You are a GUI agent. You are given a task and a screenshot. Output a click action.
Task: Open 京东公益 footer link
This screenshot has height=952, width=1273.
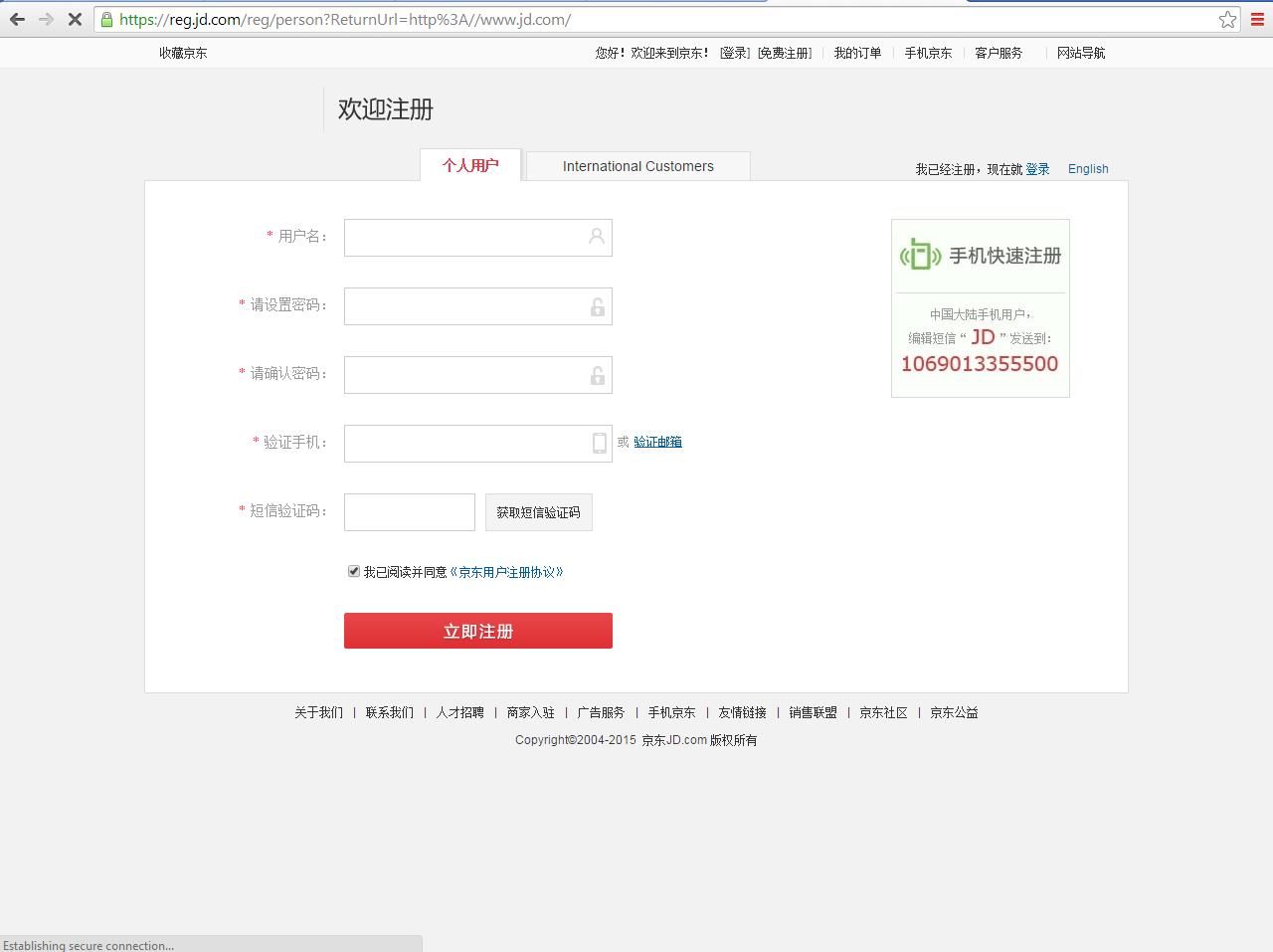(954, 712)
